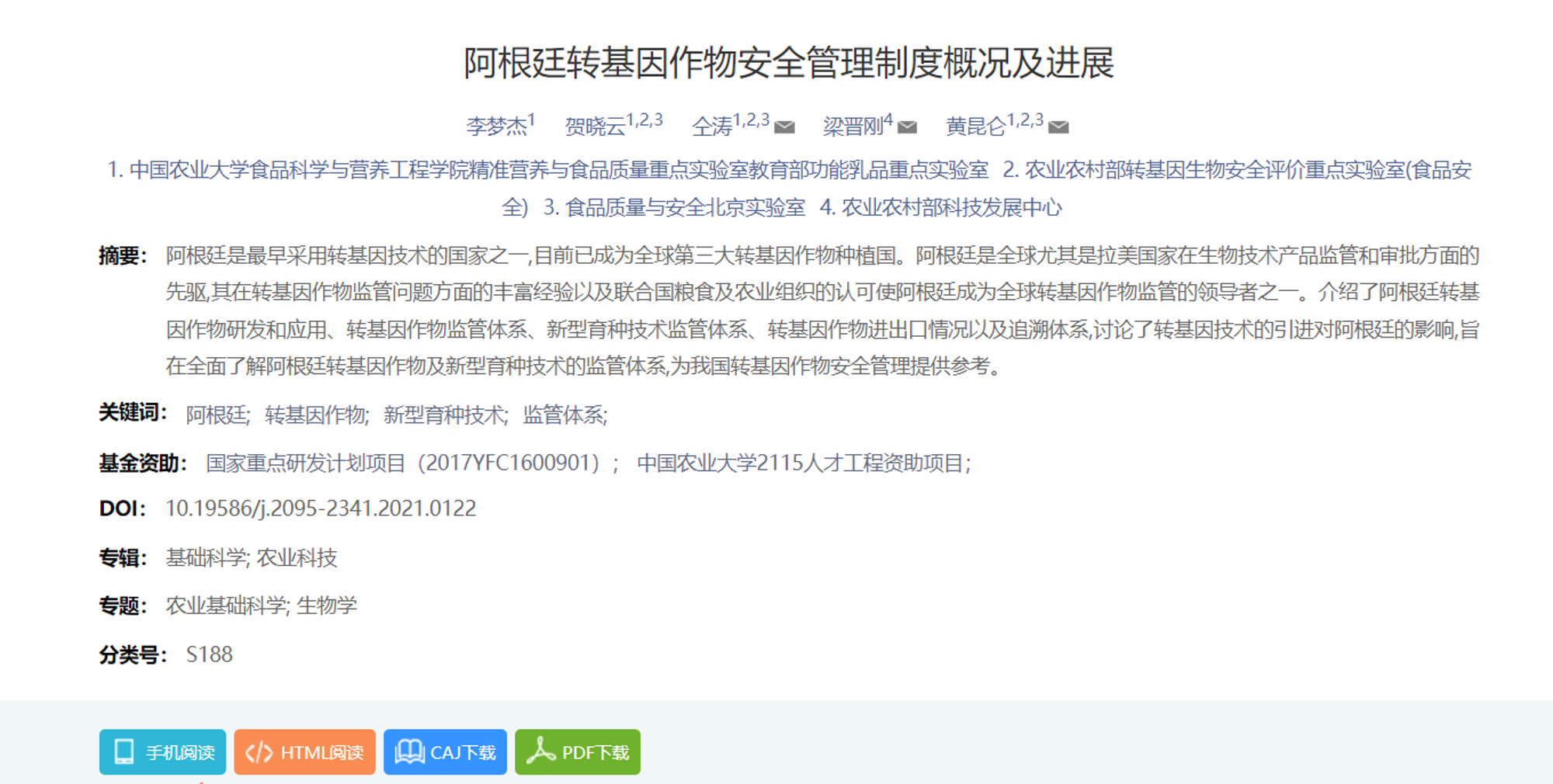Open author link 黄昆仑

click(x=976, y=126)
